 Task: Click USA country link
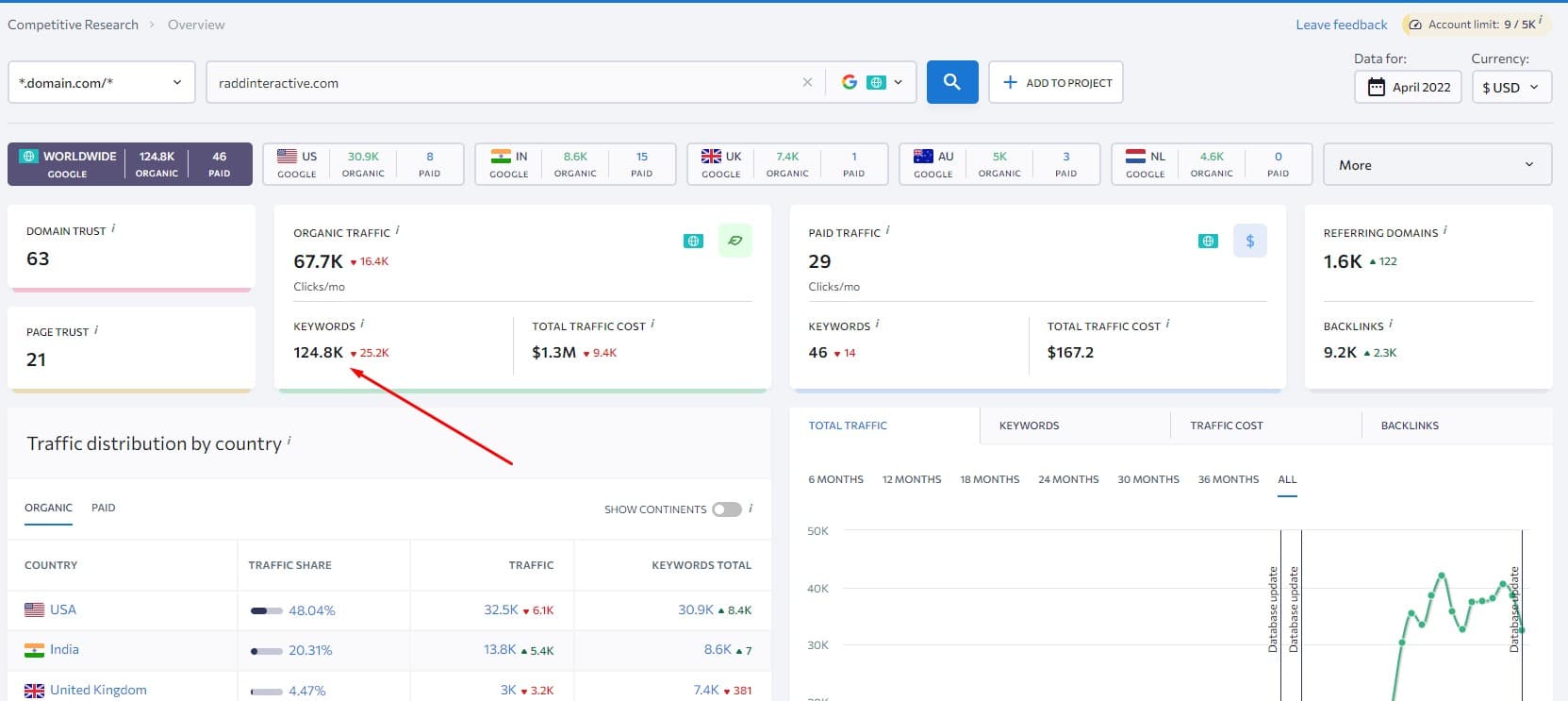63,609
